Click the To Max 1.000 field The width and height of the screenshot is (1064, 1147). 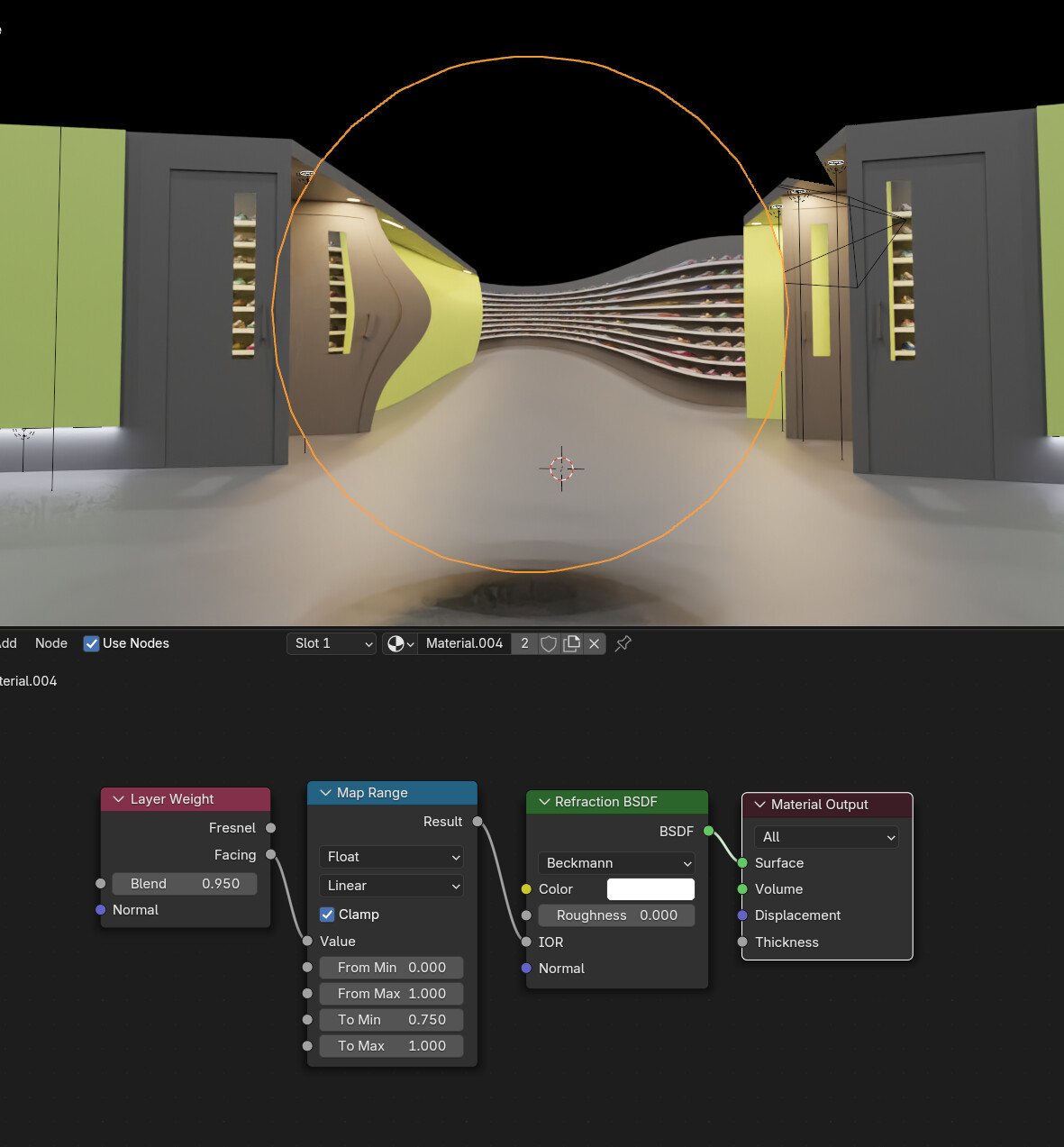pos(391,1046)
